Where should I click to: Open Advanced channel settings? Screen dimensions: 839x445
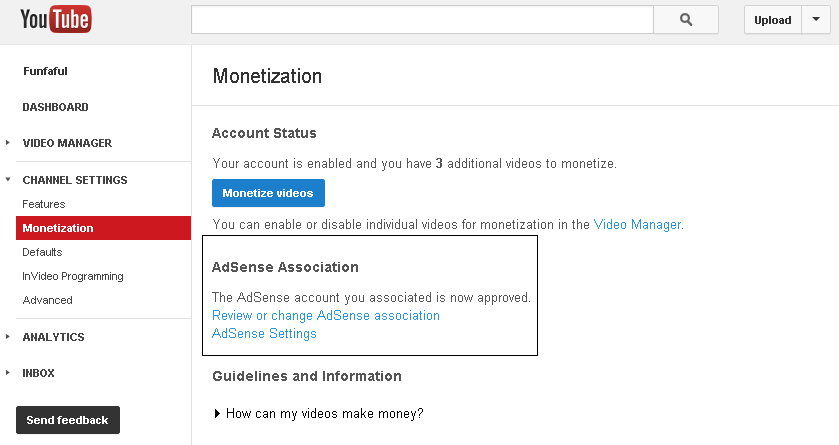tap(47, 300)
